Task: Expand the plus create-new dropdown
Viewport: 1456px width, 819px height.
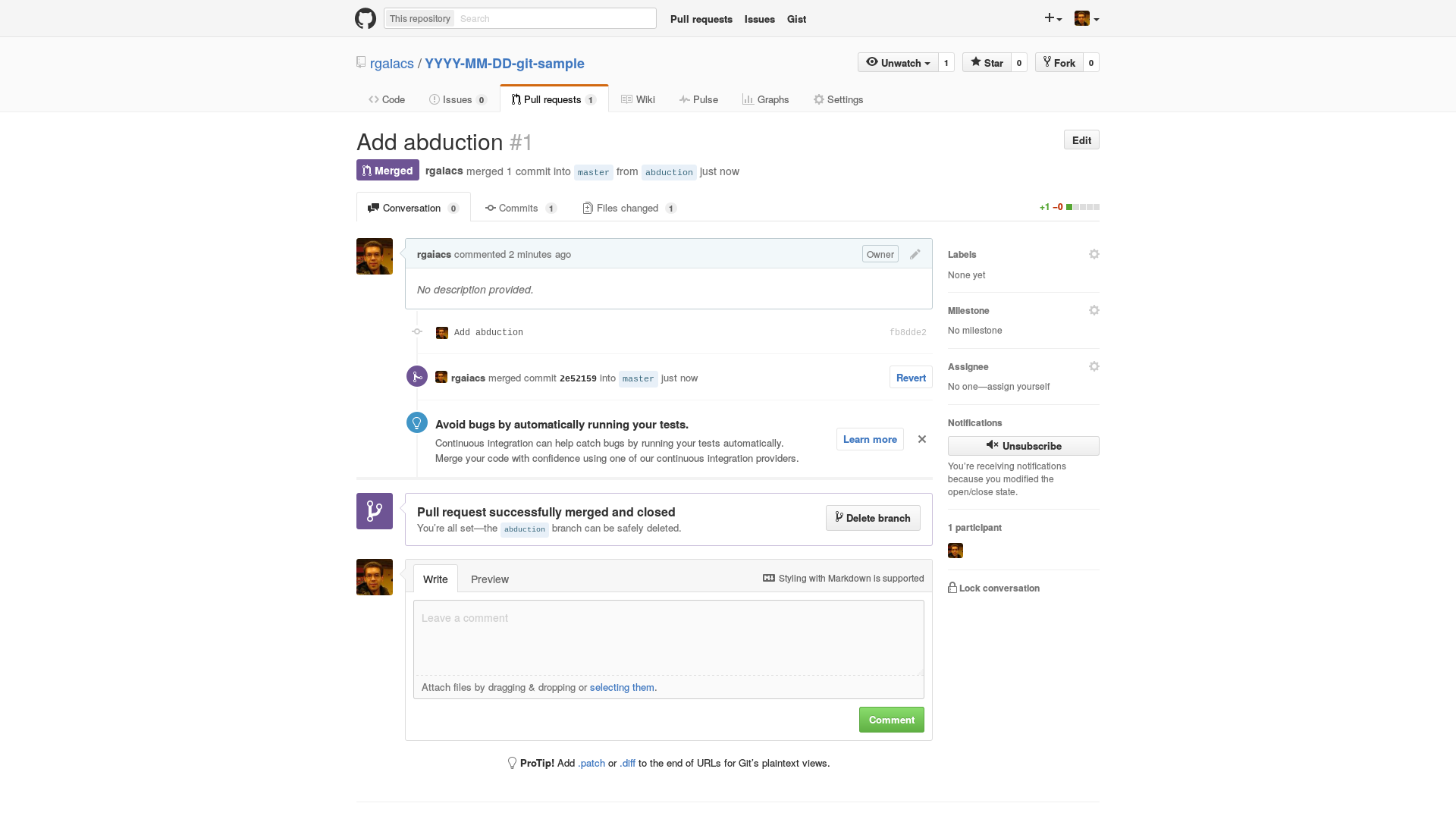Action: click(x=1053, y=18)
